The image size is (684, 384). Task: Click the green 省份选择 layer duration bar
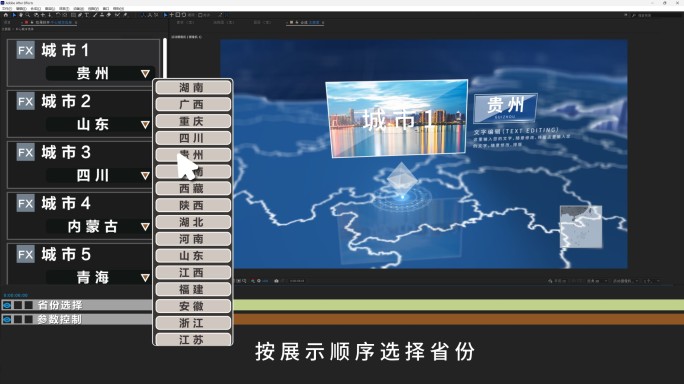tap(458, 305)
